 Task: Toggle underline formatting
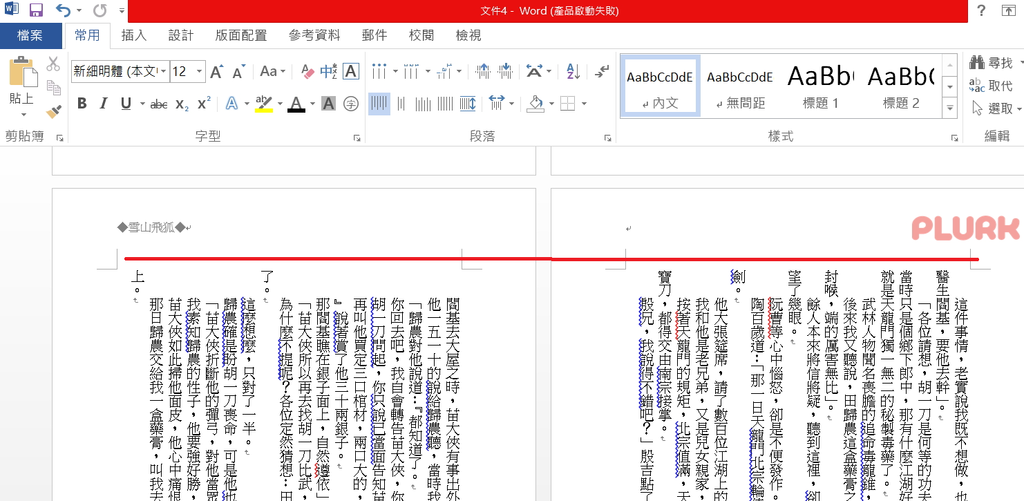tap(125, 103)
